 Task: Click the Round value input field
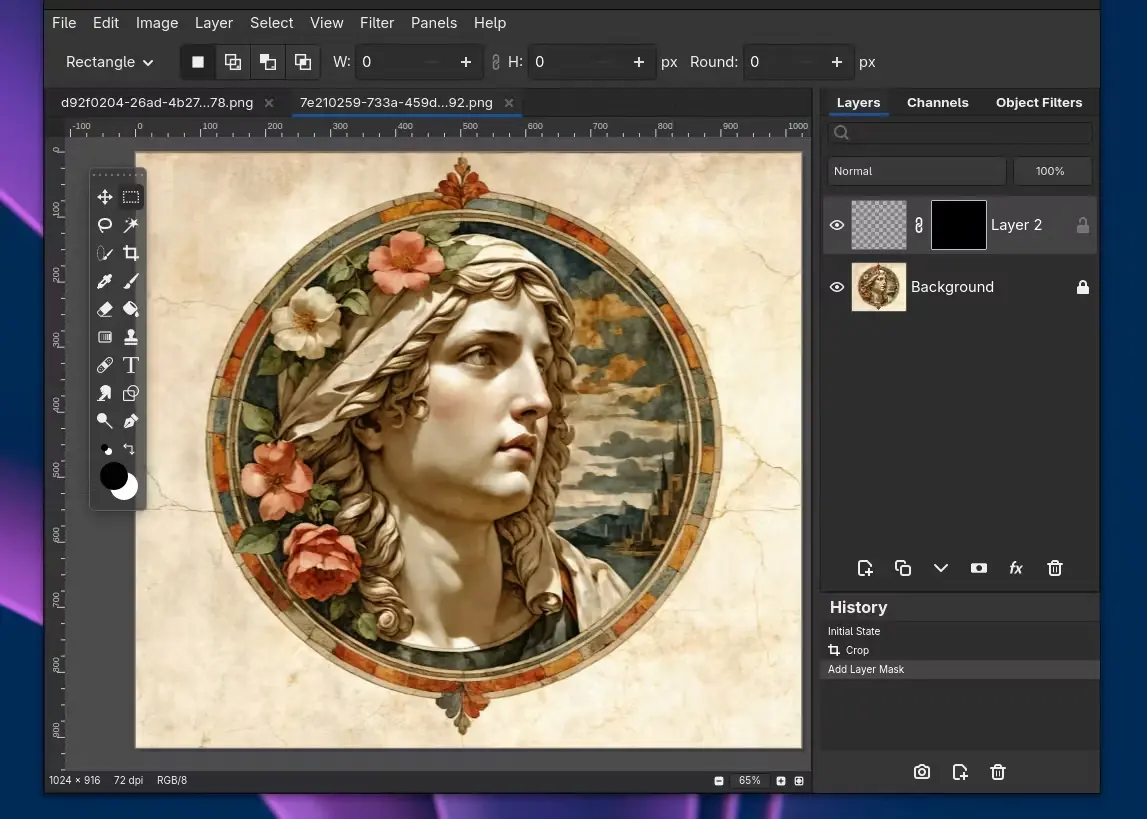coord(785,62)
